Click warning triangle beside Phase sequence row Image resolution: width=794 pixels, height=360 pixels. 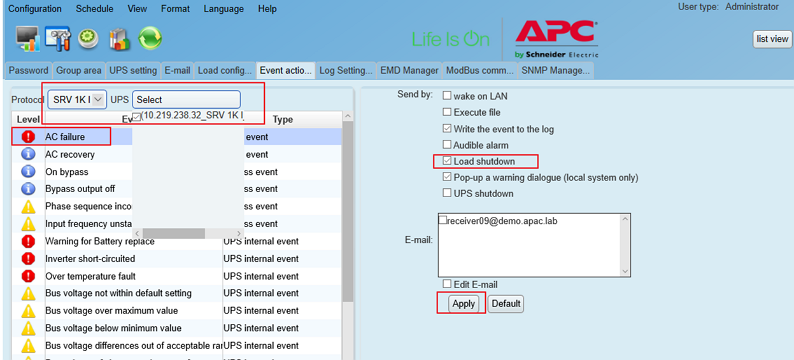(x=29, y=207)
